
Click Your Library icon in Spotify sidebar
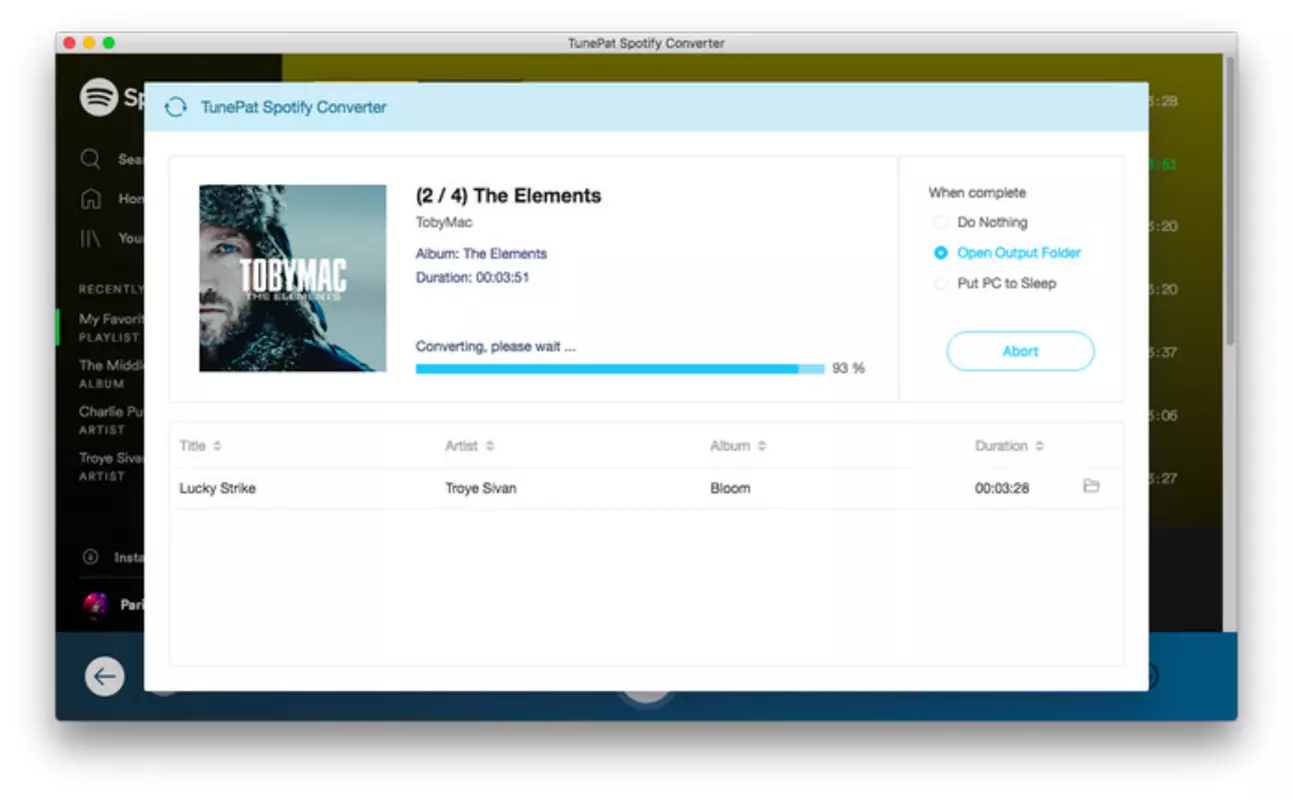[91, 238]
